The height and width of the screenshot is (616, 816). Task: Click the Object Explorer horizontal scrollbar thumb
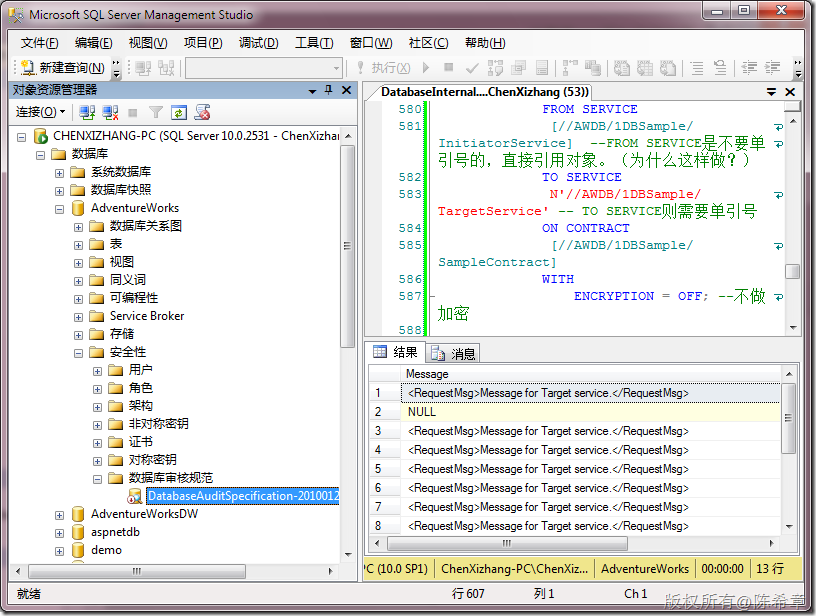[137, 571]
